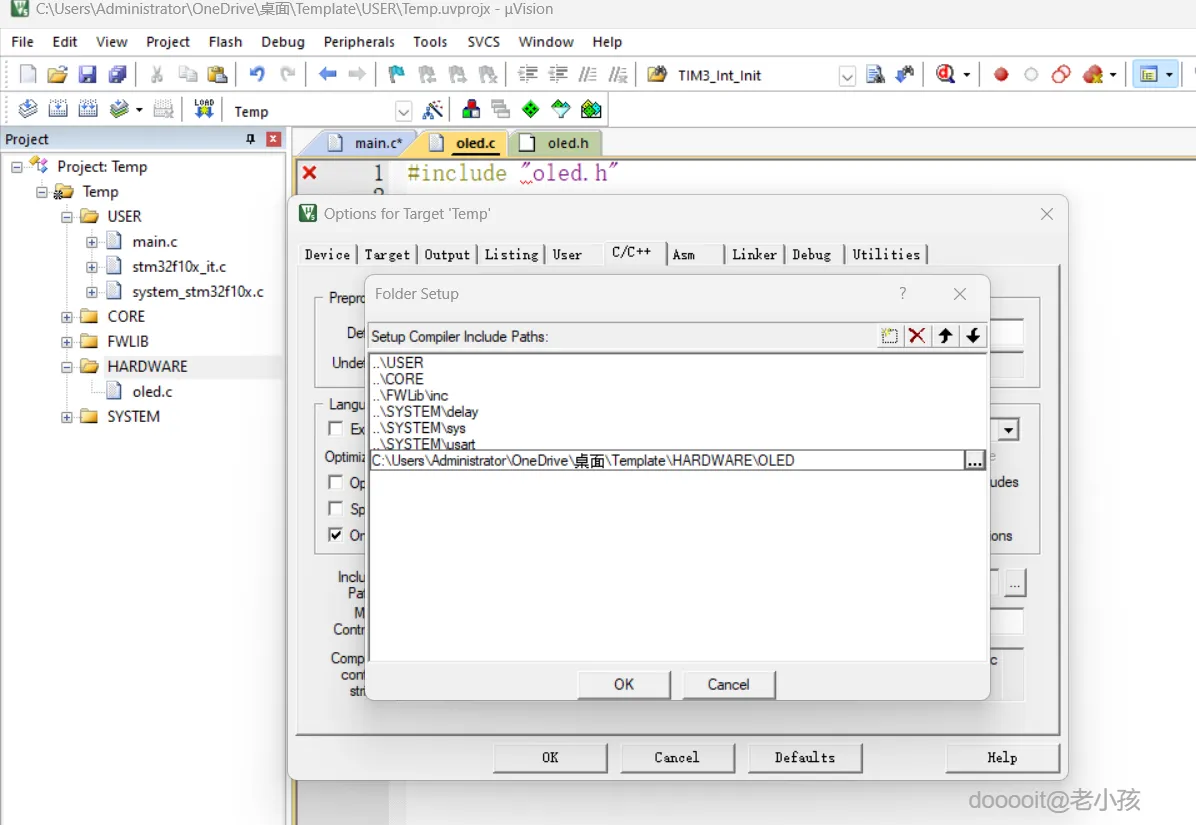Click the New include path icon
The width and height of the screenshot is (1196, 825).
click(889, 336)
